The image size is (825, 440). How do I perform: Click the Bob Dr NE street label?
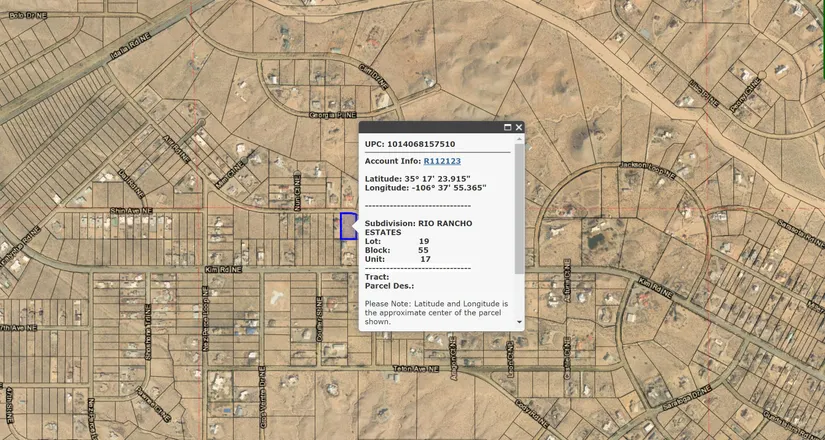(28, 16)
